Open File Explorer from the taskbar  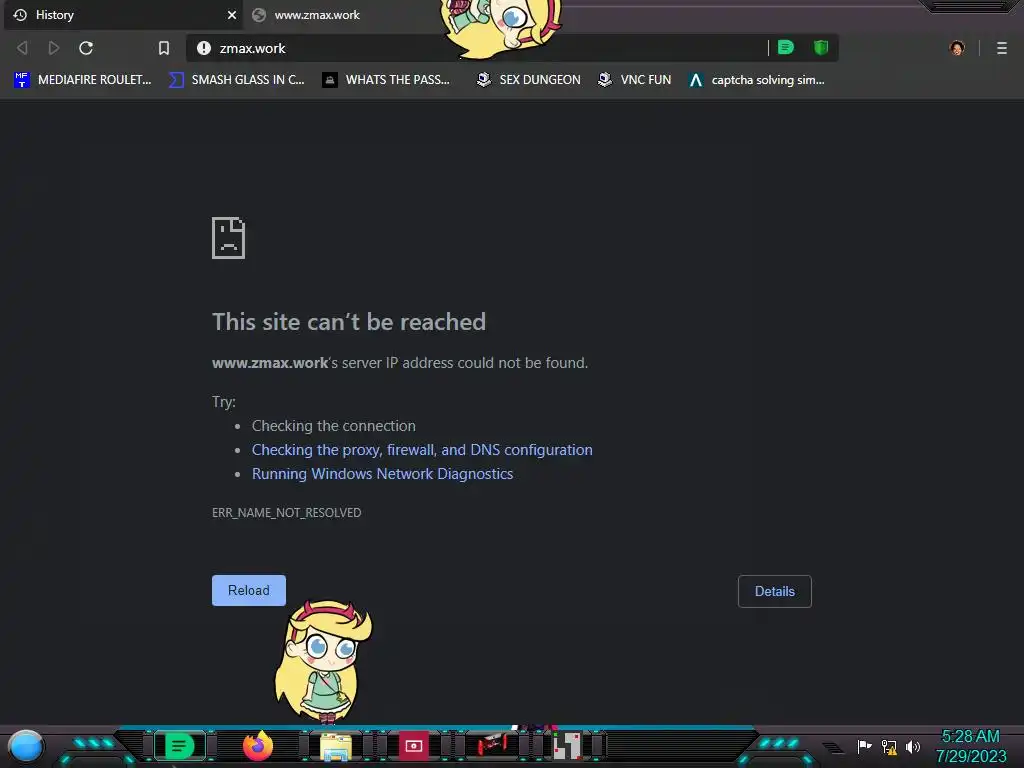pyautogui.click(x=336, y=747)
